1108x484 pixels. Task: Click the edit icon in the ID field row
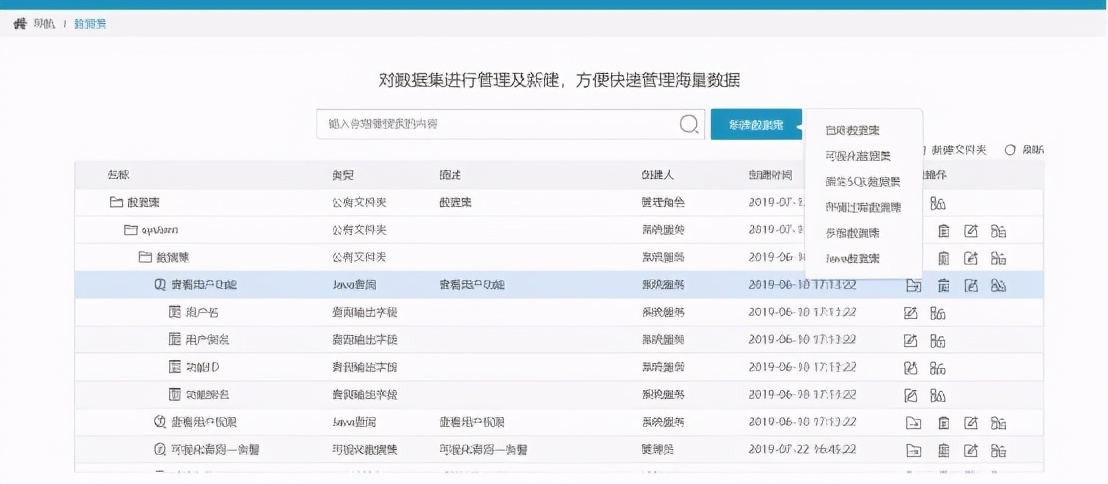(911, 368)
